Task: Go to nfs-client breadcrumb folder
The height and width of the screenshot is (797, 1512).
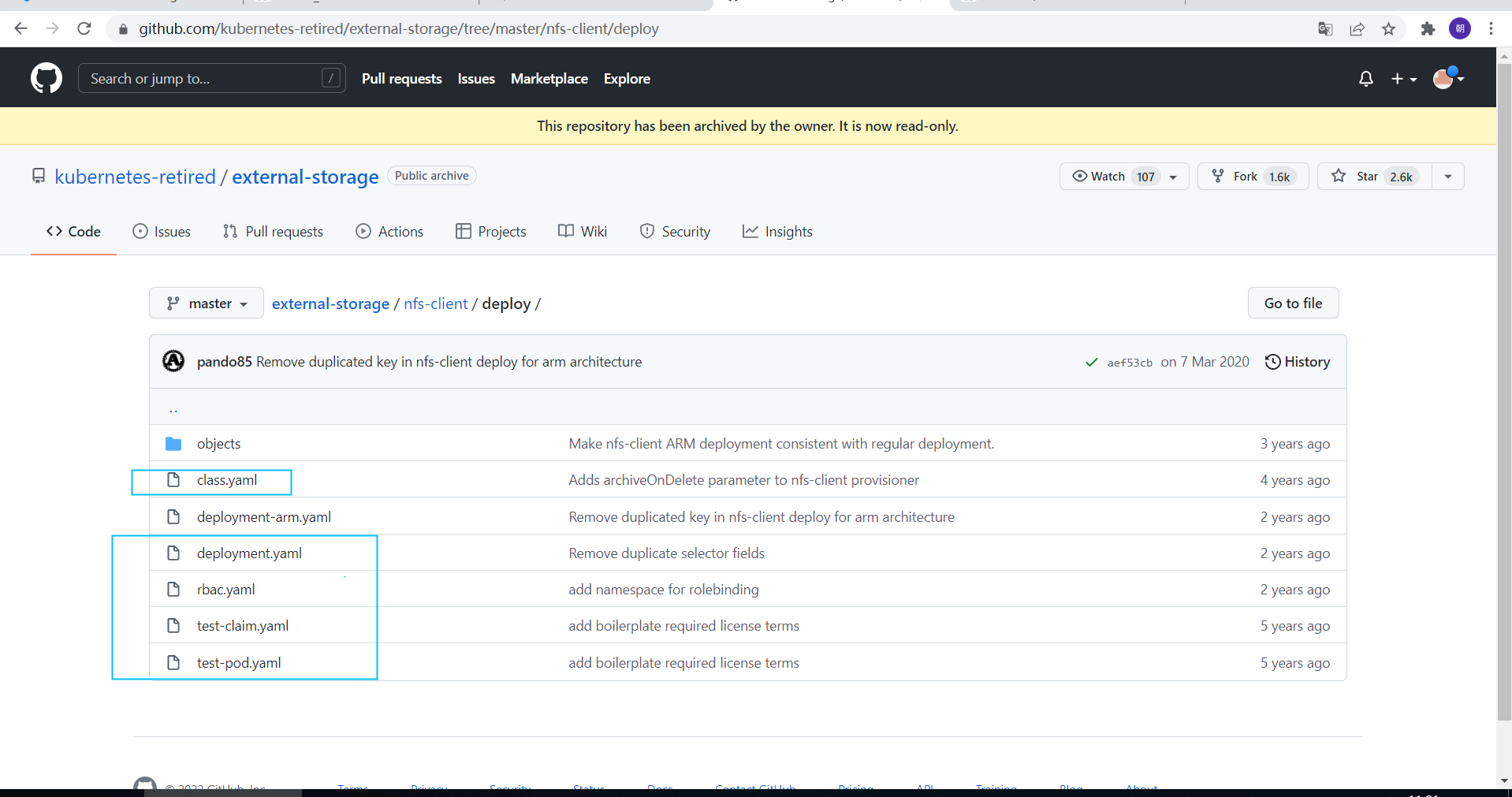Action: 436,304
